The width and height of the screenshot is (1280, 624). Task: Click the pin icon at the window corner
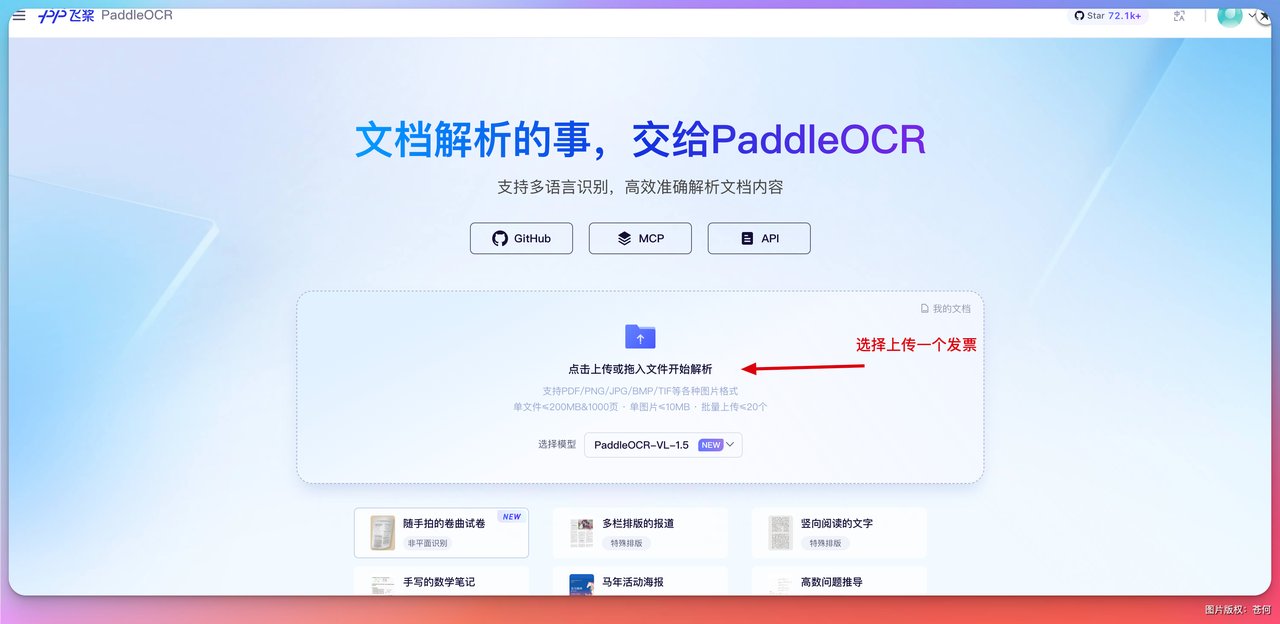click(1263, 16)
